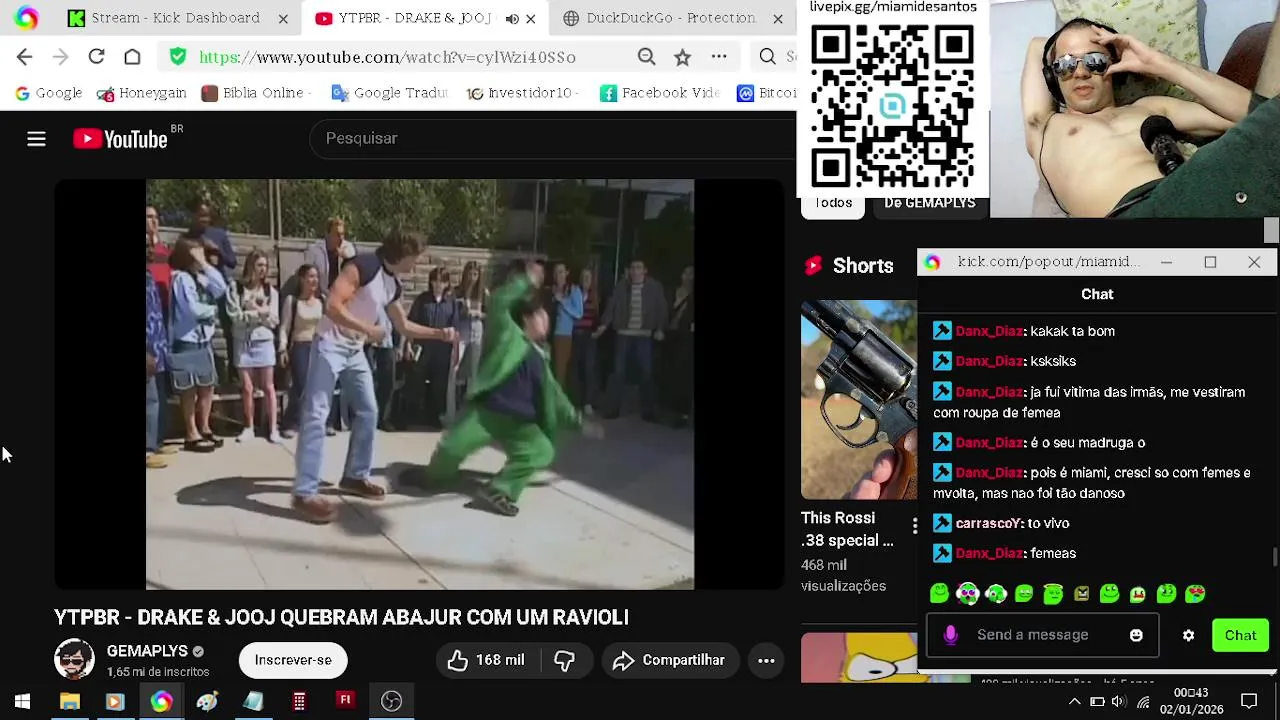Show hidden tray icons chevron
This screenshot has height=720, width=1280.
1073,701
